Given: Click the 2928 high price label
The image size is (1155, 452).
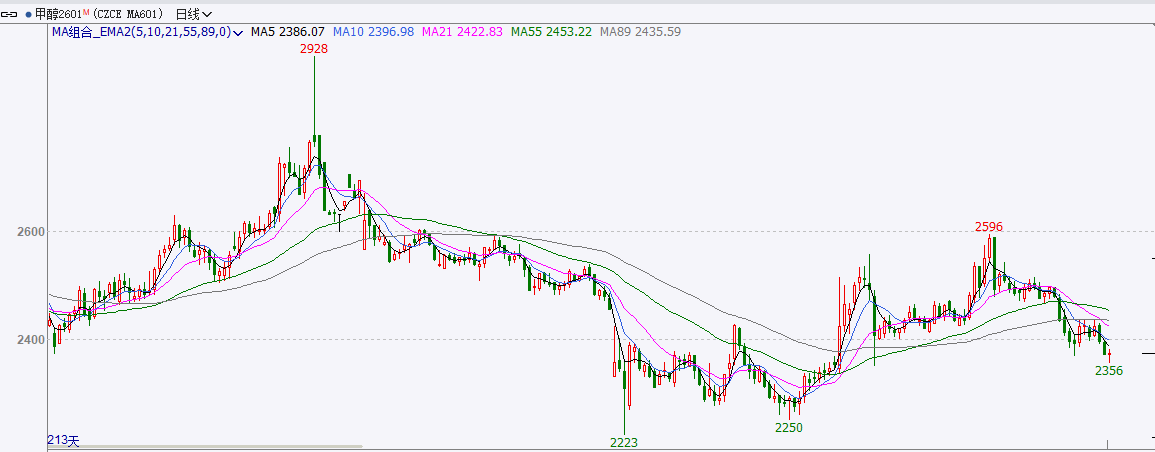Looking at the screenshot, I should pyautogui.click(x=314, y=49).
